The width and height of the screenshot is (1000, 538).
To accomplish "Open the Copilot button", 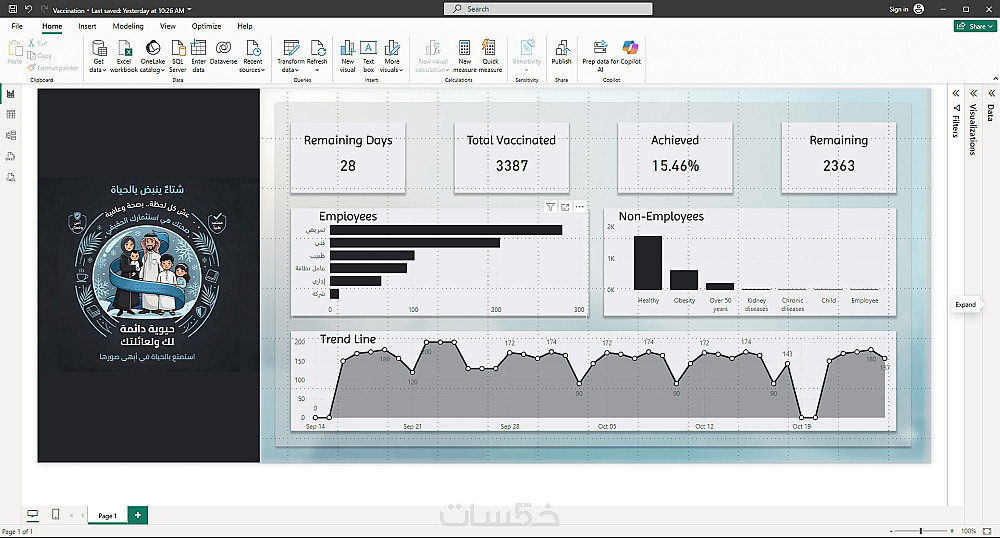I will [x=630, y=53].
